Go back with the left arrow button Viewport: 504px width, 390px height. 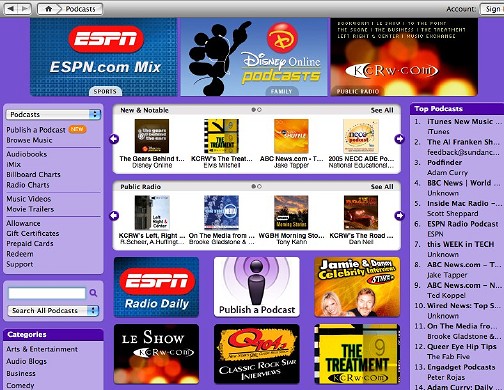[11, 9]
